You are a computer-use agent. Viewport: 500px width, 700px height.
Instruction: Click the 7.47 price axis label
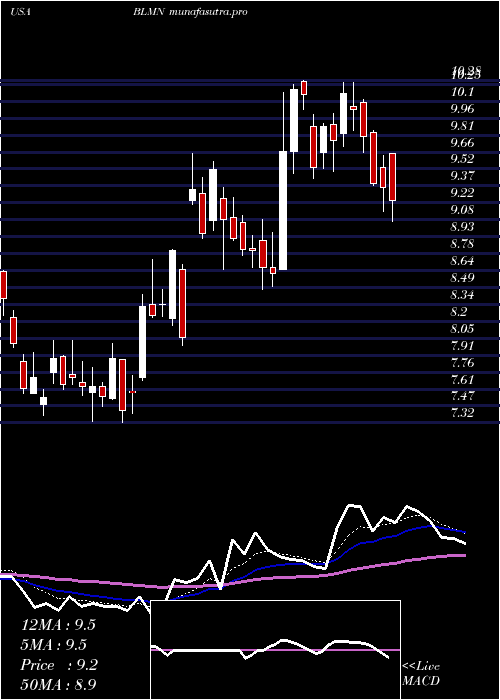coord(464,396)
